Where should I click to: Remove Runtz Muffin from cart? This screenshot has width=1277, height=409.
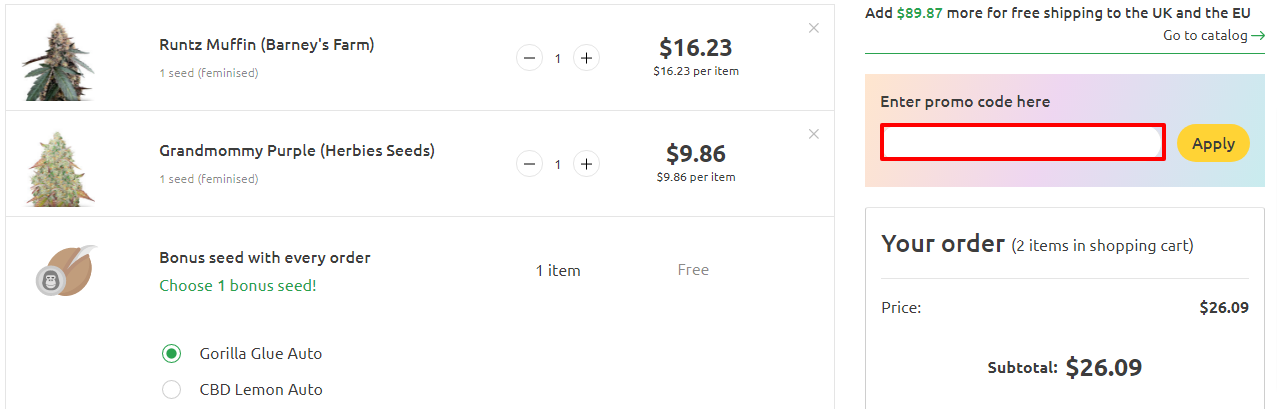(x=814, y=28)
